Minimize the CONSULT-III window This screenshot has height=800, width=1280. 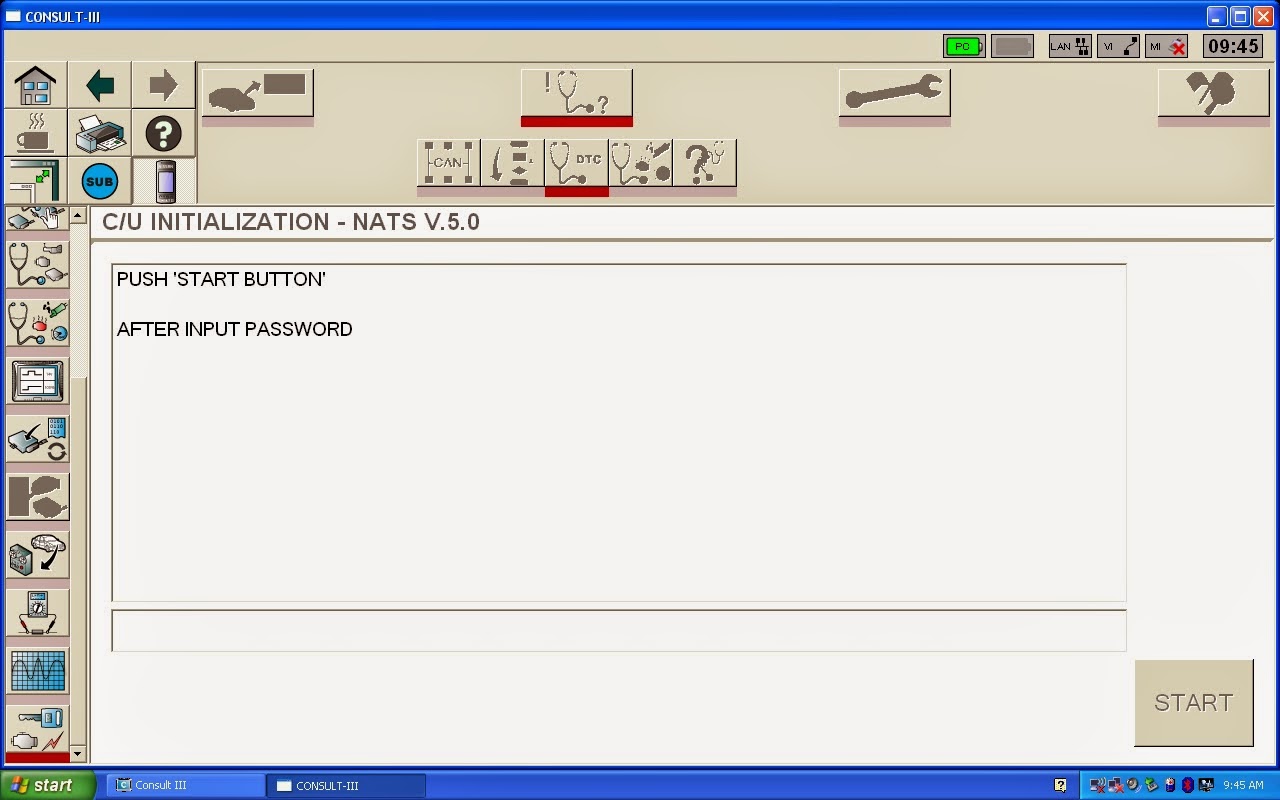coord(1216,16)
